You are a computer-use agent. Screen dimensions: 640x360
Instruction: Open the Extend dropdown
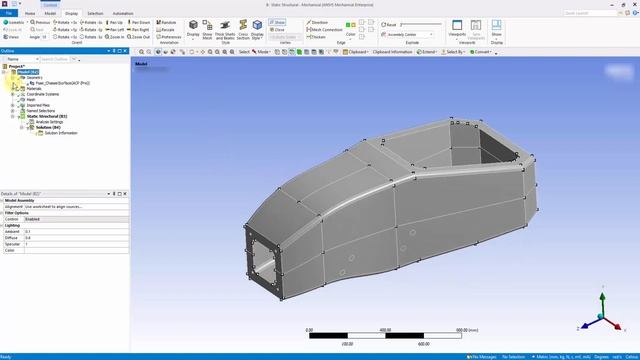click(426, 52)
